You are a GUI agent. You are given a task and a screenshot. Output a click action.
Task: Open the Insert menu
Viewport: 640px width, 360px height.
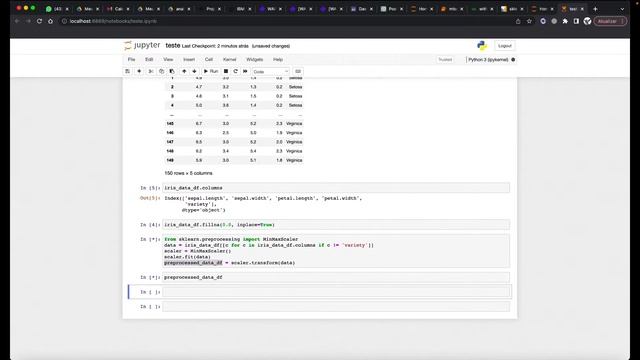pos(189,60)
